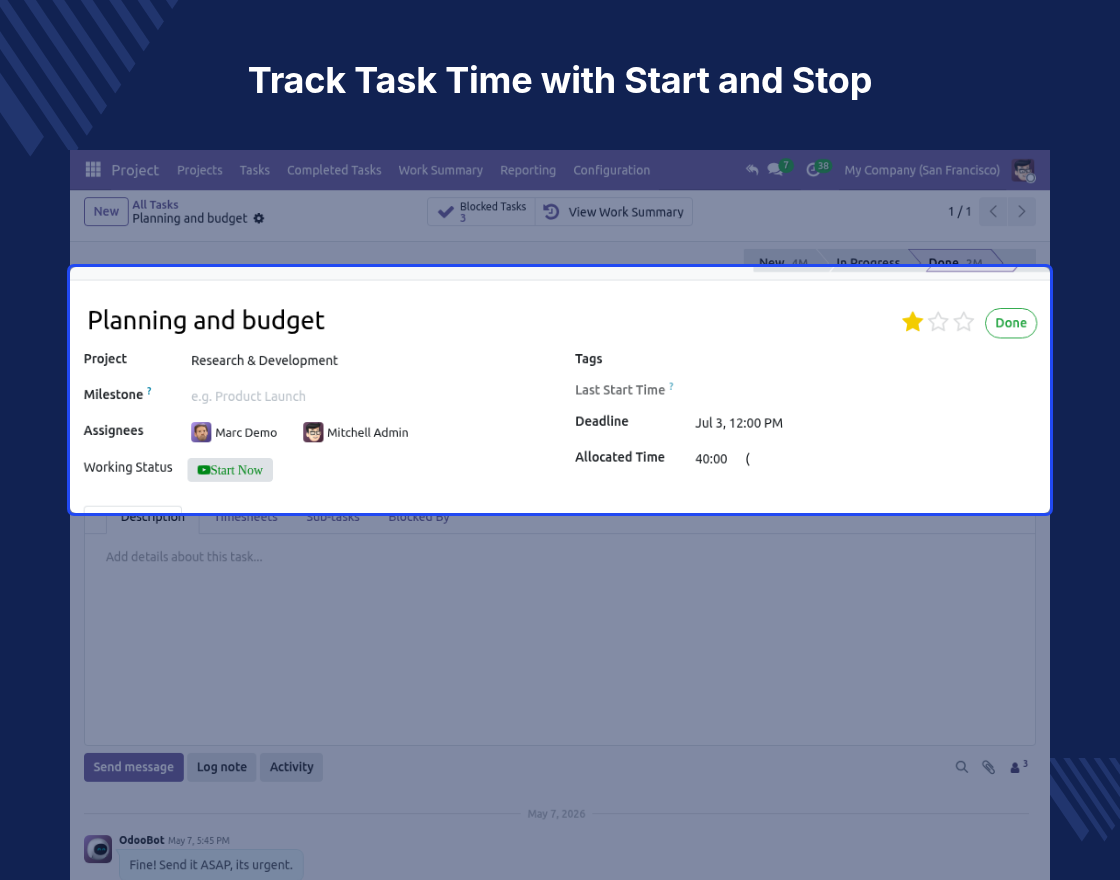Click the 1 / 1 pager counter

tap(959, 211)
